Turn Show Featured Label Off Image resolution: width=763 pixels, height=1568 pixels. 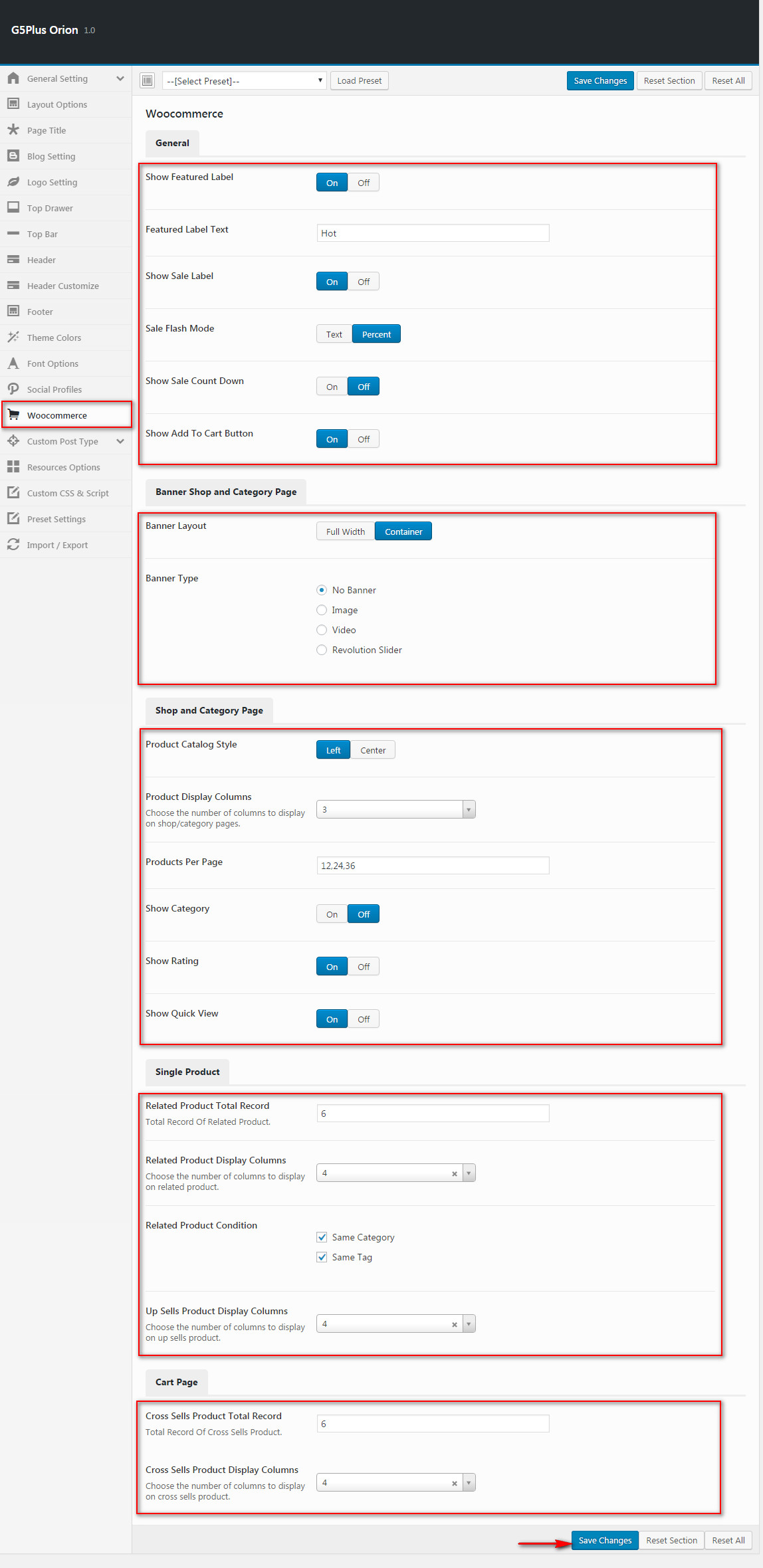364,183
